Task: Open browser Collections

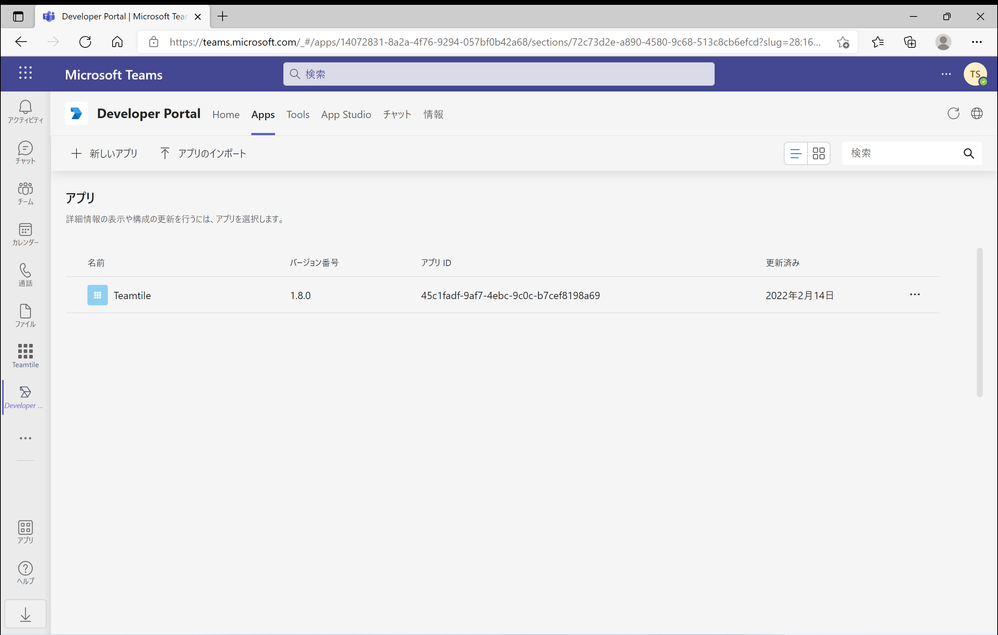Action: pyautogui.click(x=910, y=42)
